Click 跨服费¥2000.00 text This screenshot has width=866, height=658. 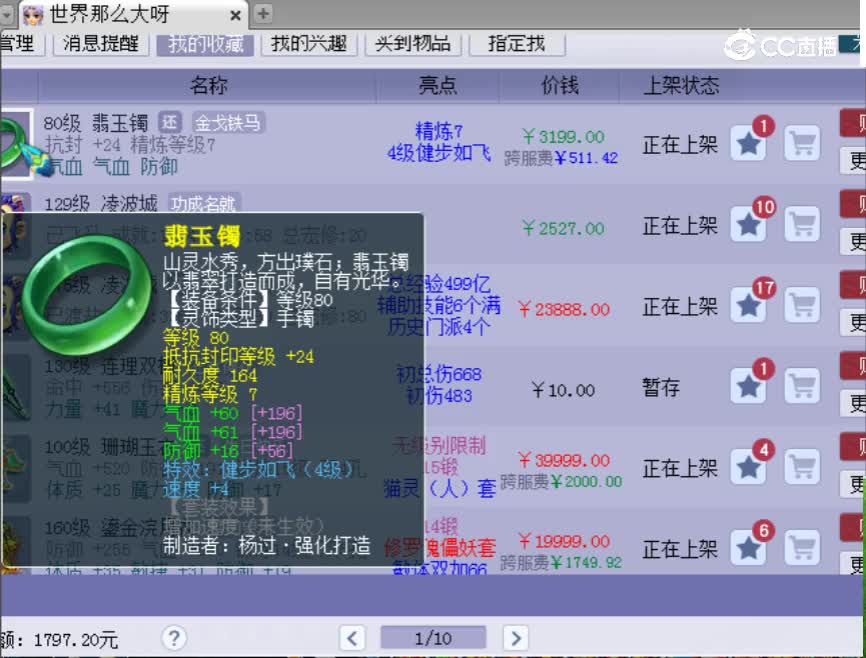(x=561, y=482)
